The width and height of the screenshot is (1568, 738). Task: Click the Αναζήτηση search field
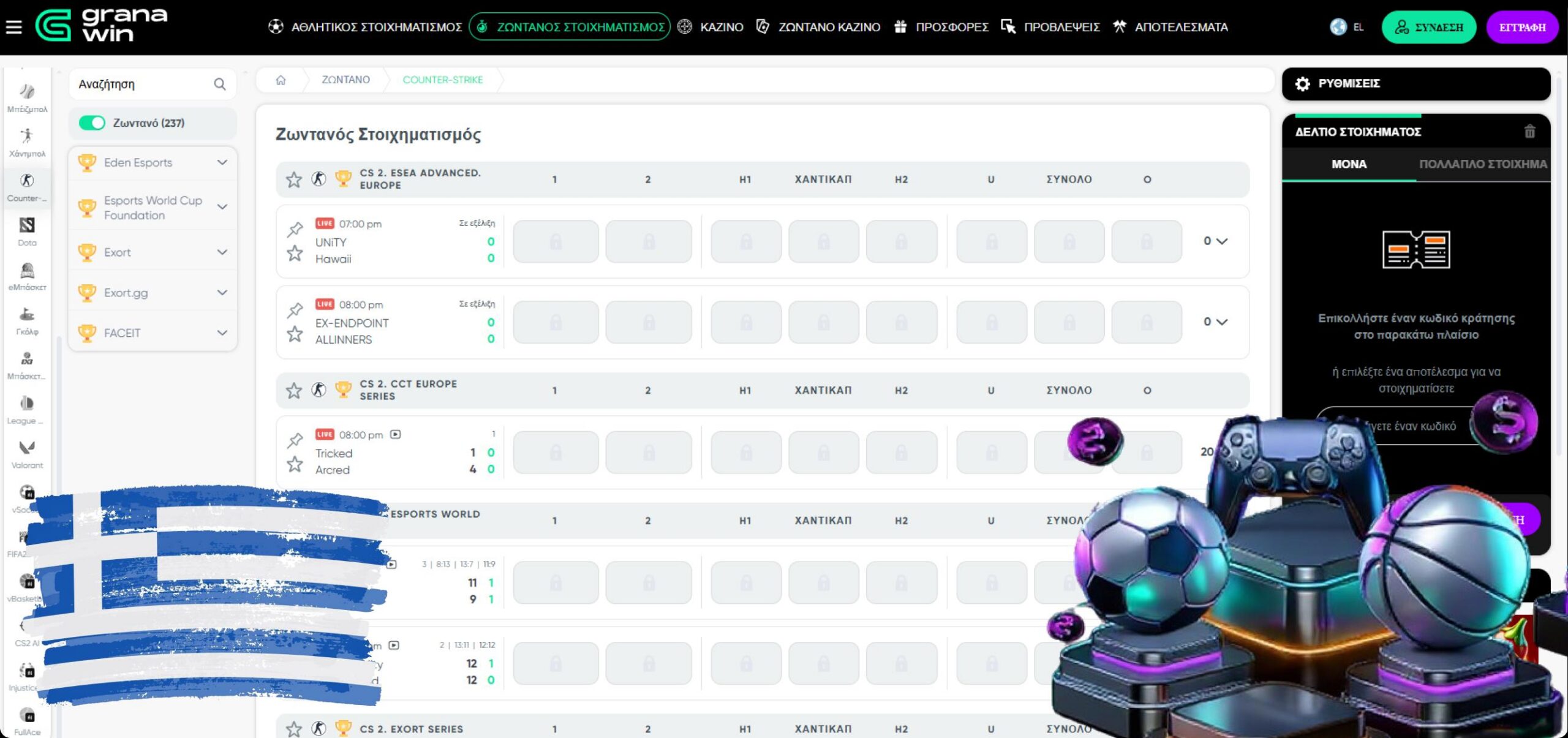141,84
